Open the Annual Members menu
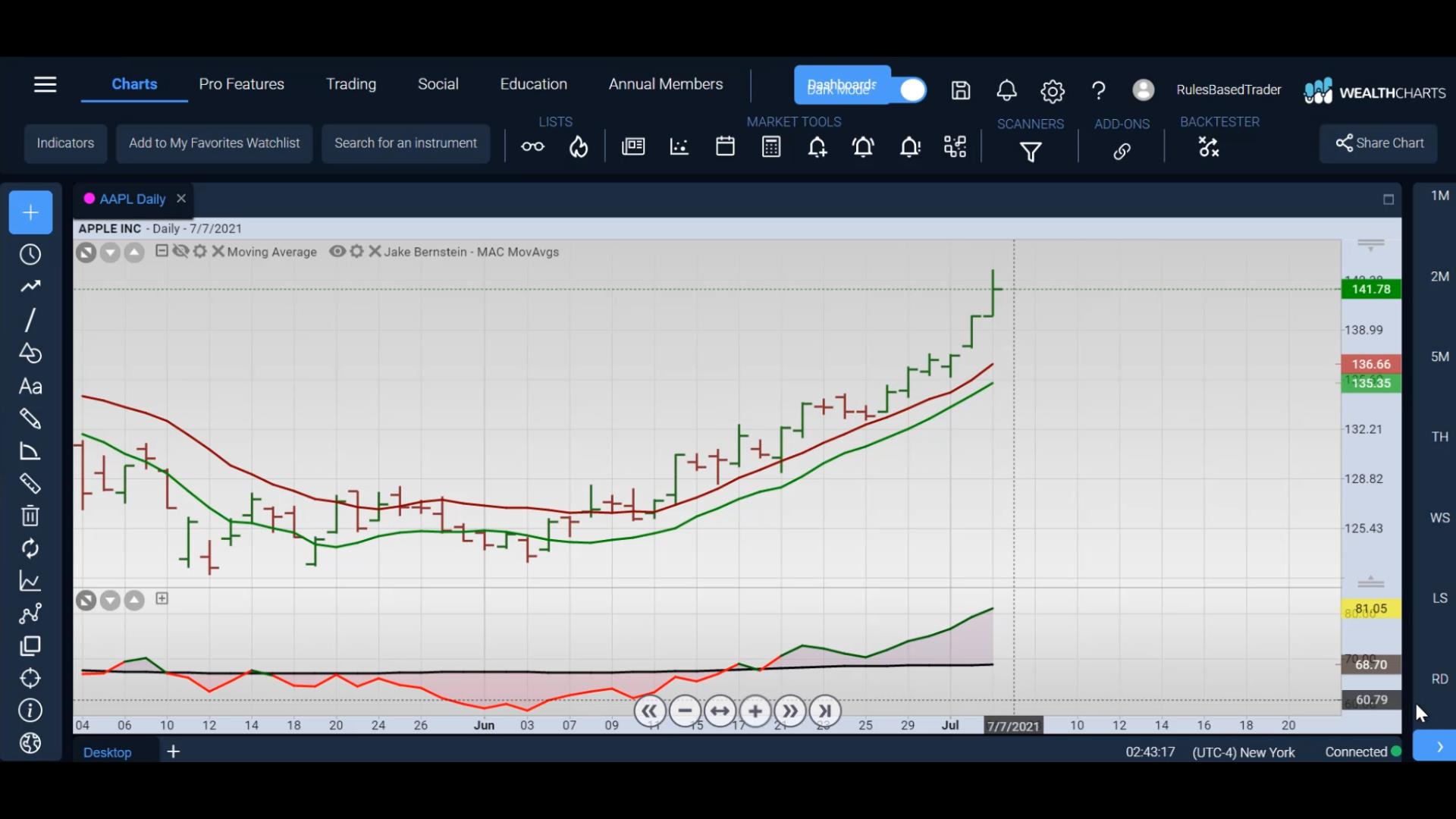 (666, 84)
